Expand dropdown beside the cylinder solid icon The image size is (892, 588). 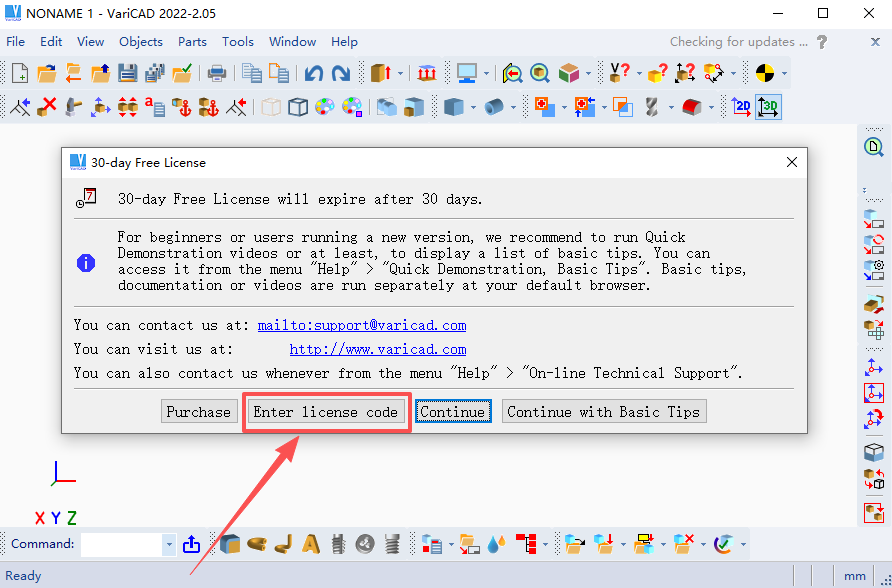point(514,106)
